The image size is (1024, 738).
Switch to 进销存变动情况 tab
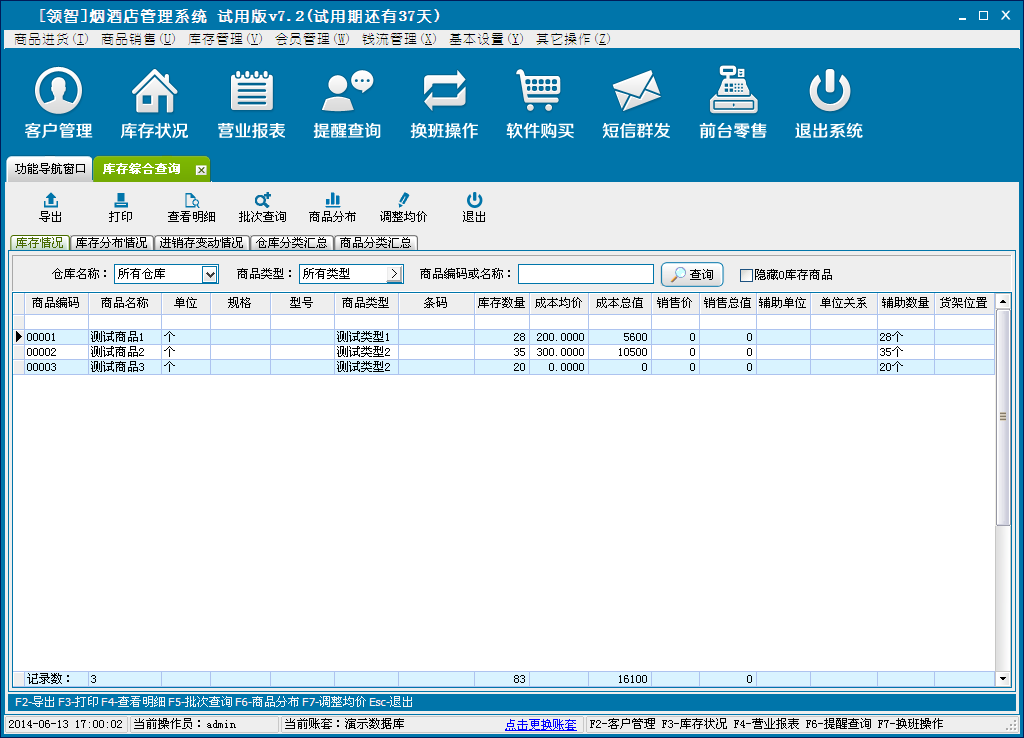click(x=202, y=243)
